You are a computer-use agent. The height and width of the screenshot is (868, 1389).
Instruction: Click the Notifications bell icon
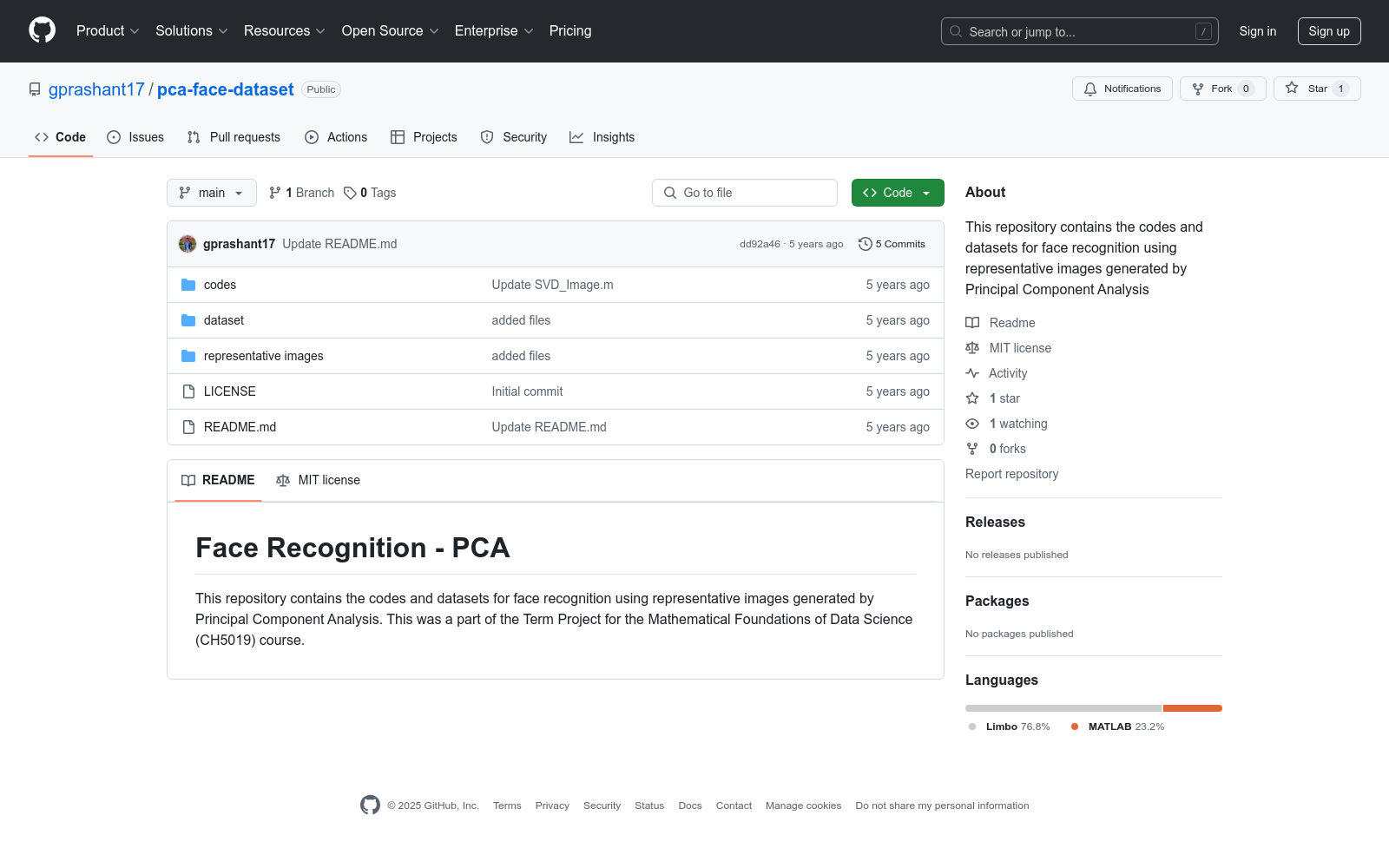coord(1090,89)
